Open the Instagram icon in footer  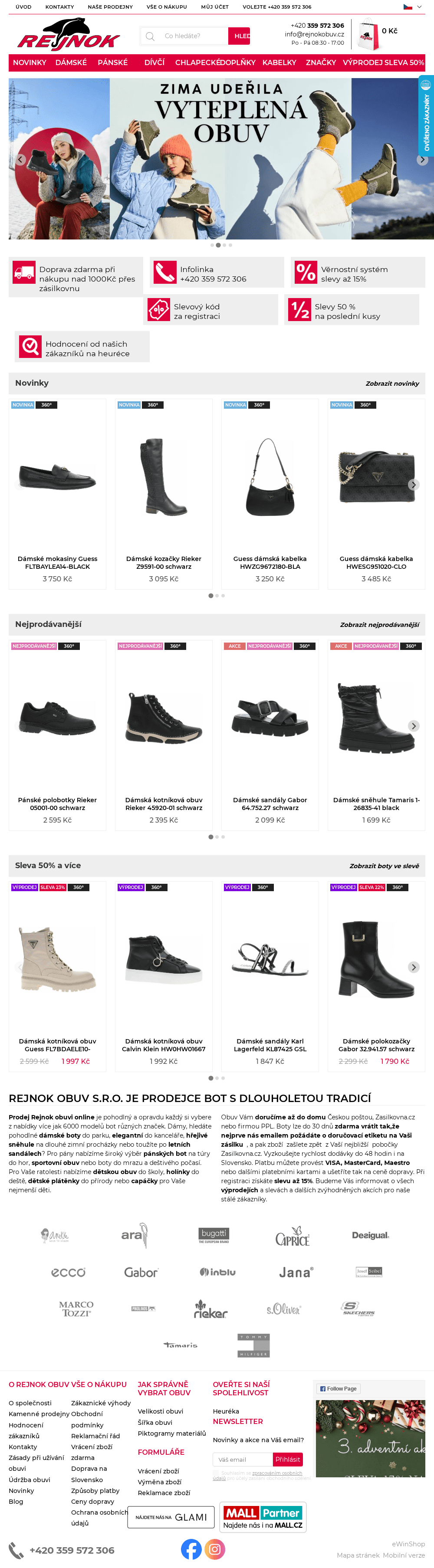point(215,1548)
